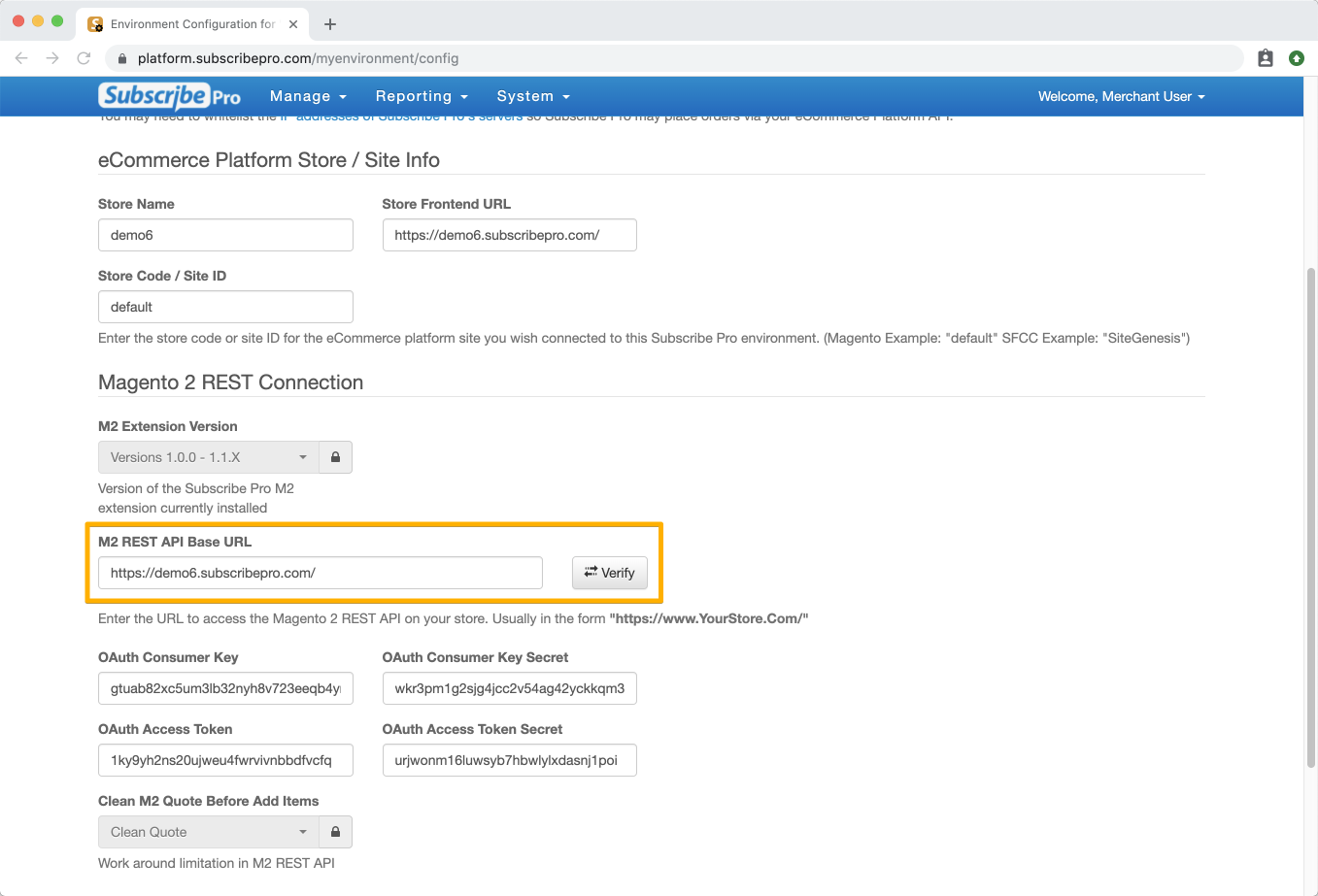Click the M2 REST API Base URL label
The height and width of the screenshot is (896, 1318).
[x=175, y=542]
